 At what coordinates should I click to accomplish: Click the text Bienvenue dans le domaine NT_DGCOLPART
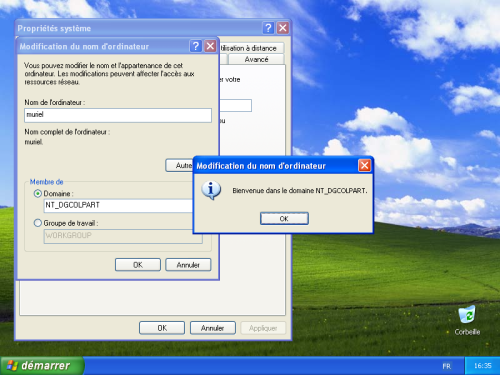click(300, 191)
